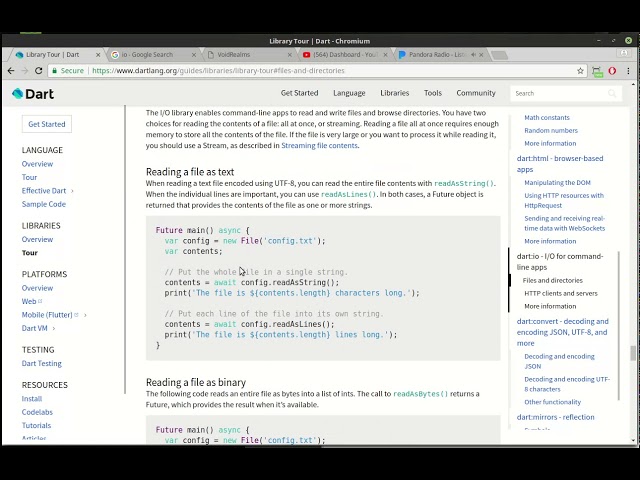
Task: Open Libraries Overview link
Action: point(37,239)
